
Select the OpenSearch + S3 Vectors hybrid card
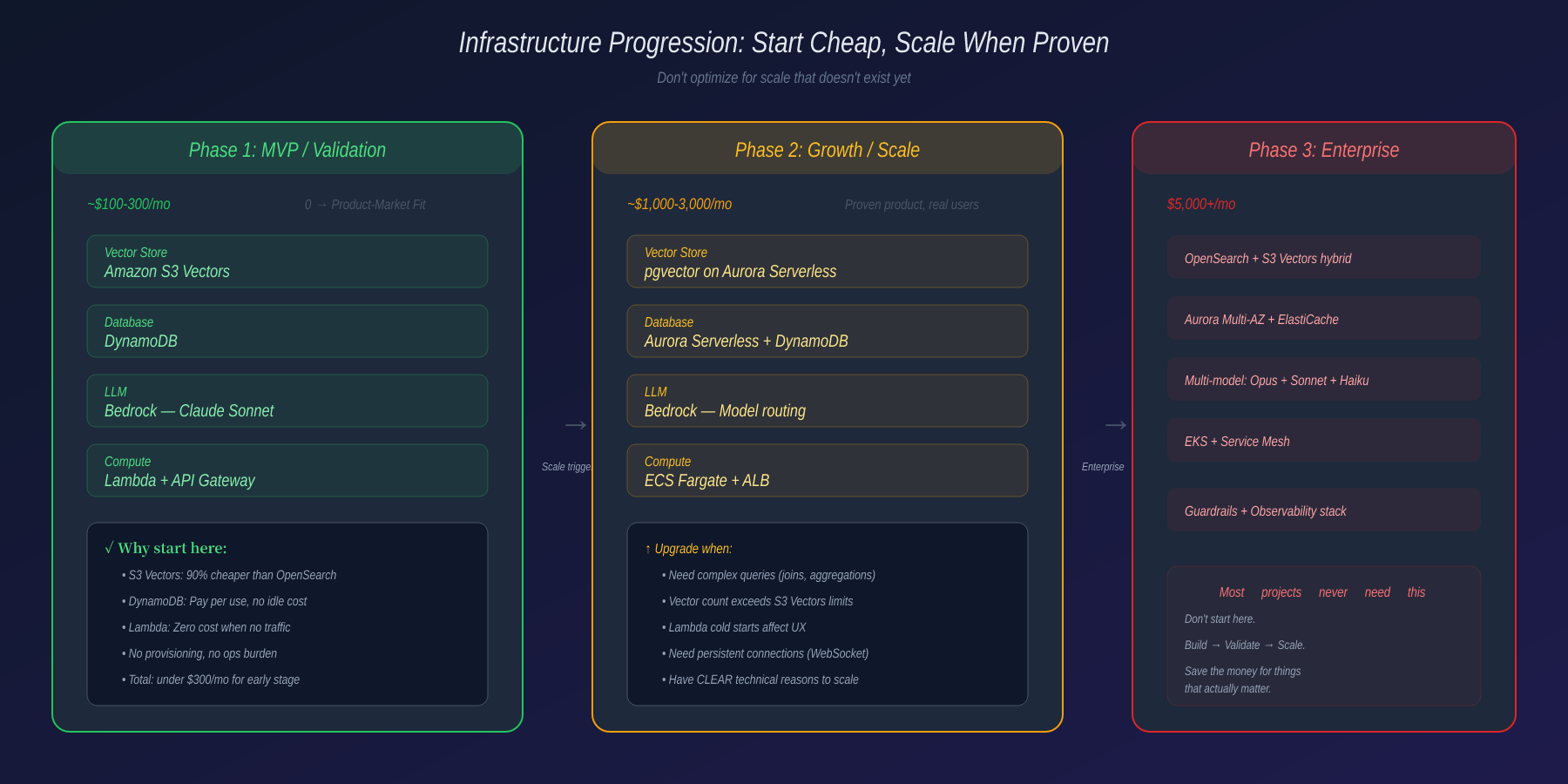coord(1324,257)
